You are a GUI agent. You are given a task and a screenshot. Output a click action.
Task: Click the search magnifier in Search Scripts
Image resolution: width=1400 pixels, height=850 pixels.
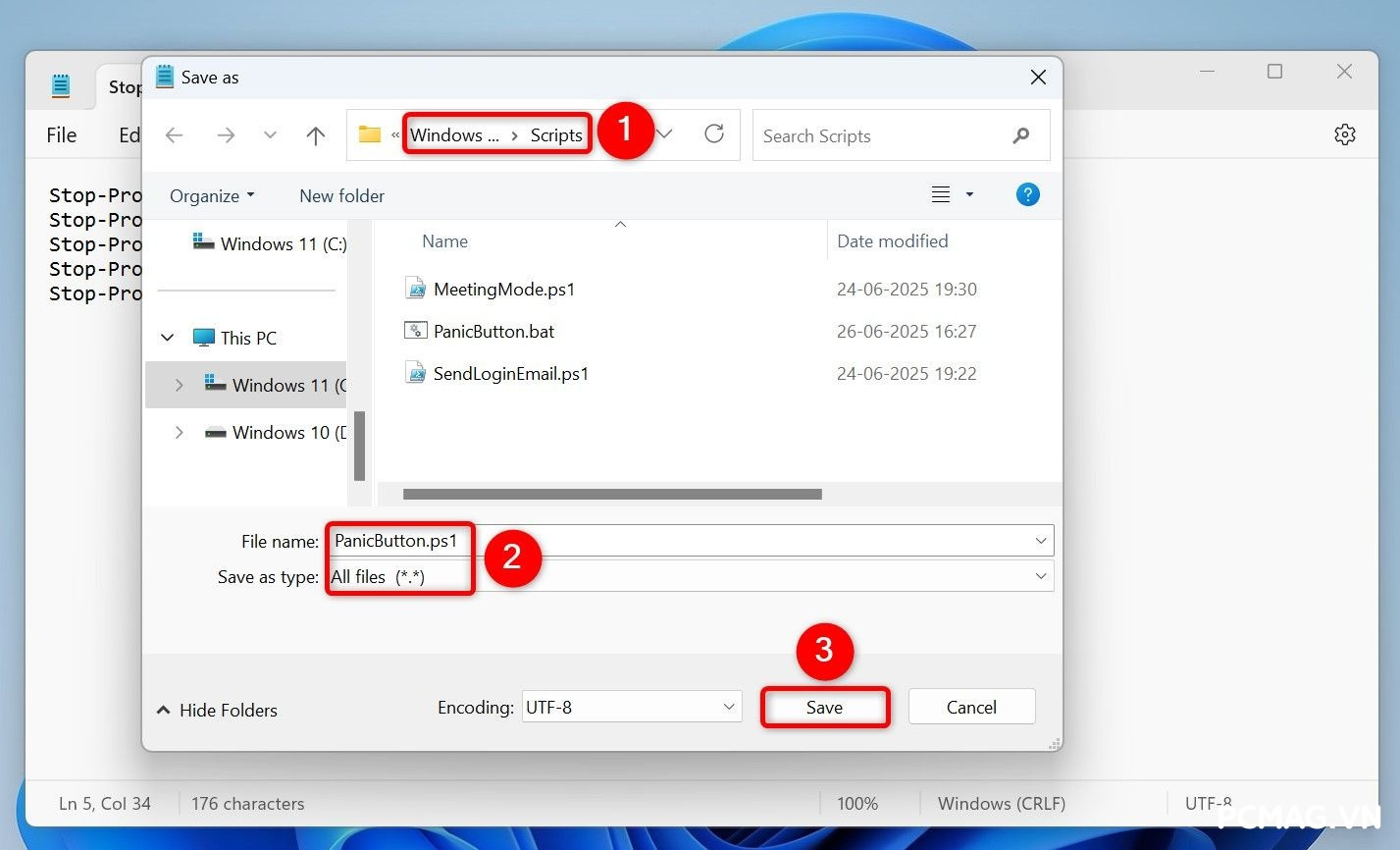coord(1020,135)
